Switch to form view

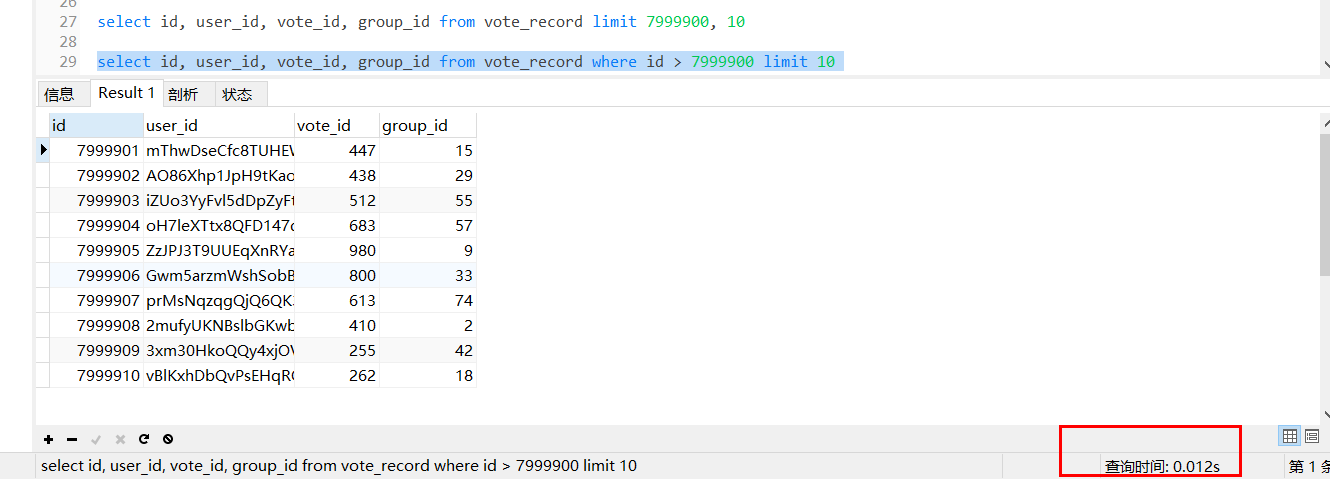[1312, 436]
